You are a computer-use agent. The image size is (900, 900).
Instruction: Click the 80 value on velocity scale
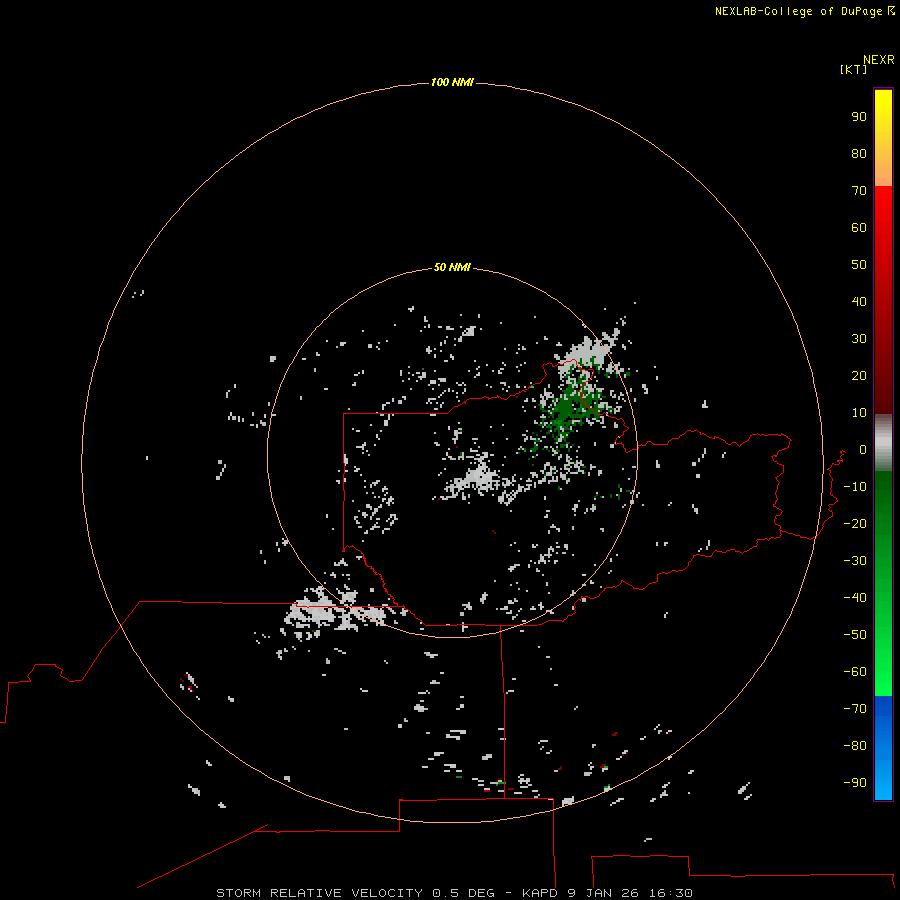click(x=859, y=153)
